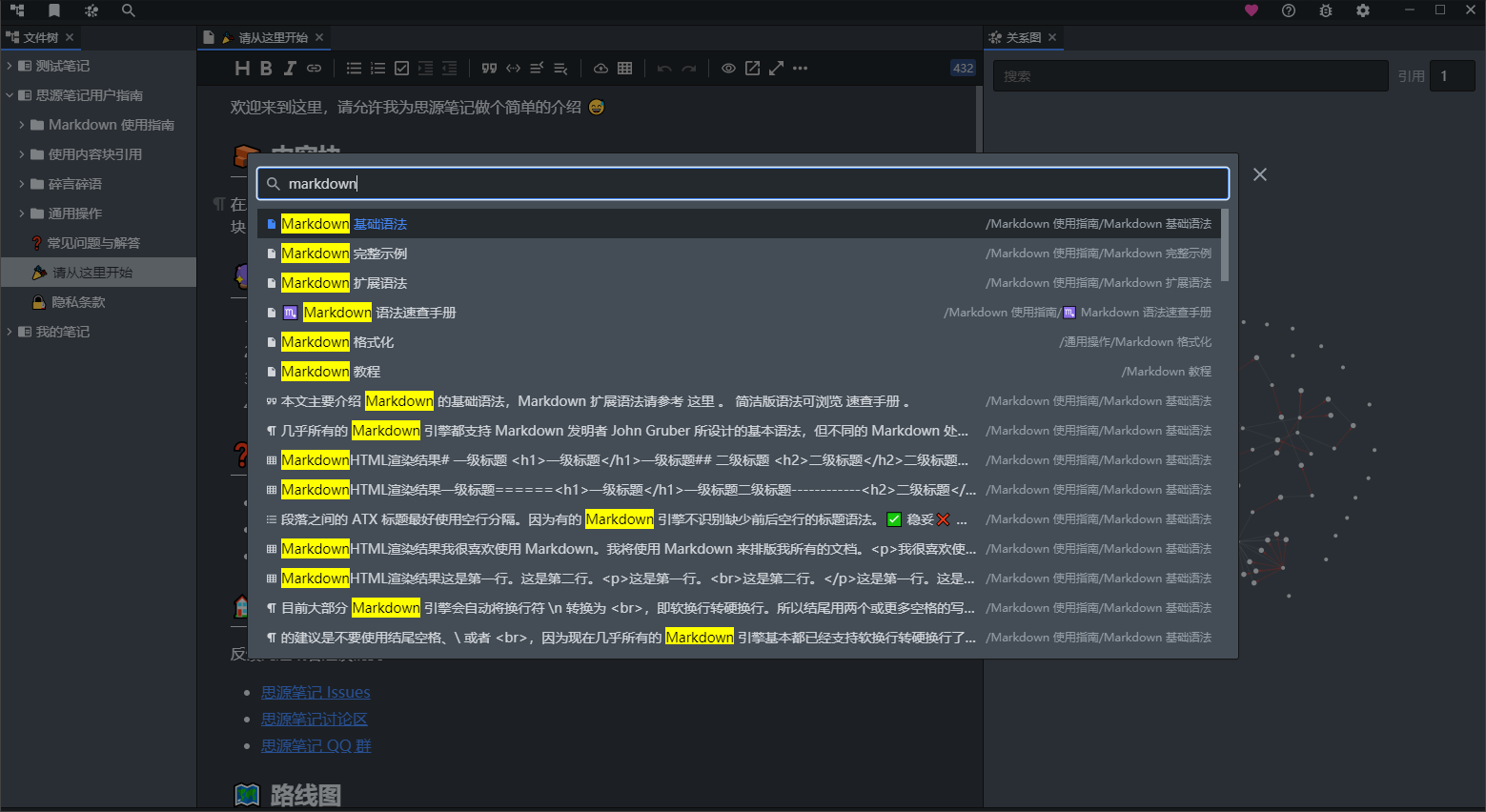This screenshot has width=1486, height=812.
Task: Open the bookmarks icon in top bar
Action: pos(54,10)
